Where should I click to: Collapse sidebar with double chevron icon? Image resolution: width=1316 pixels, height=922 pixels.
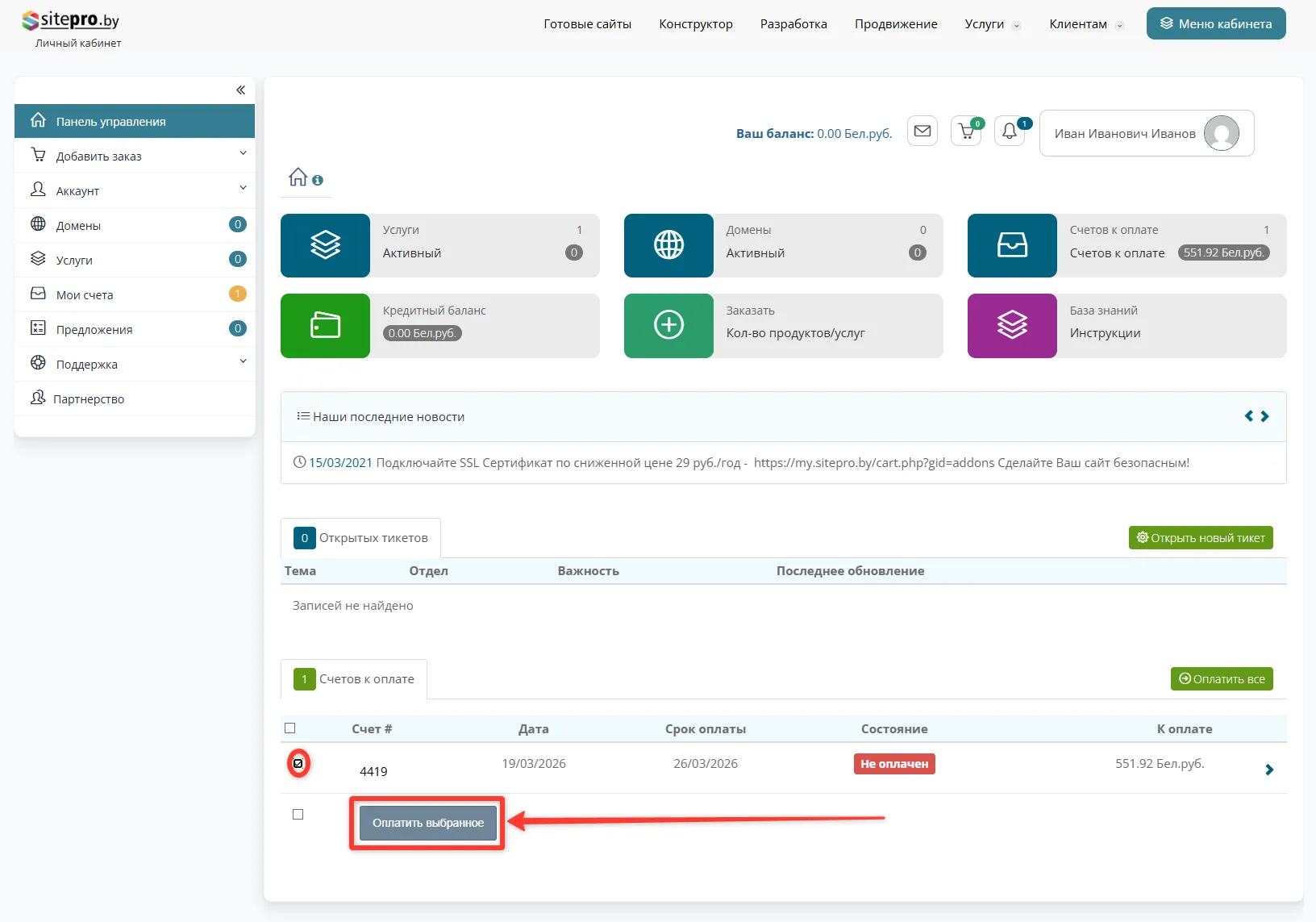click(240, 90)
